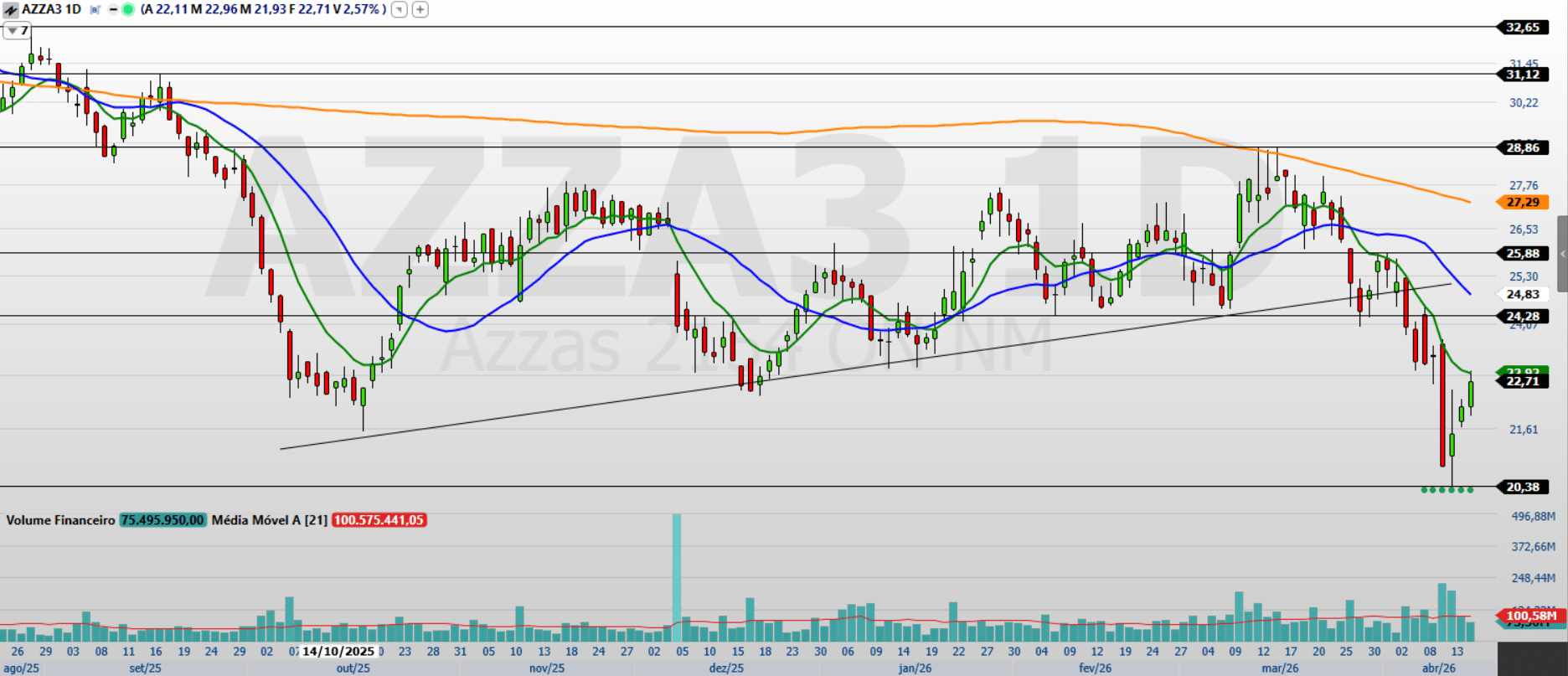Click the 32,65 horizontal line price tag
Viewport: 1568px width, 676px height.
(1522, 27)
